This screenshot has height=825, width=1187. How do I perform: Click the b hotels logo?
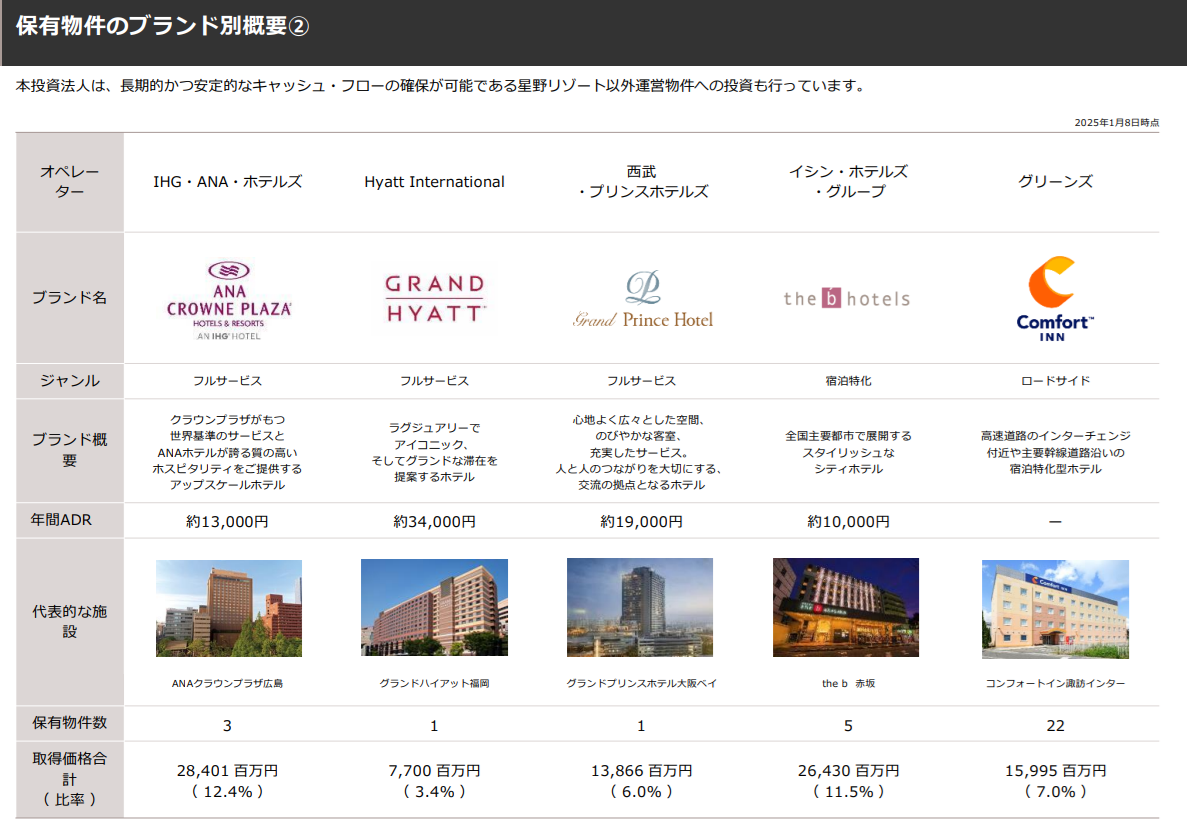coord(846,298)
